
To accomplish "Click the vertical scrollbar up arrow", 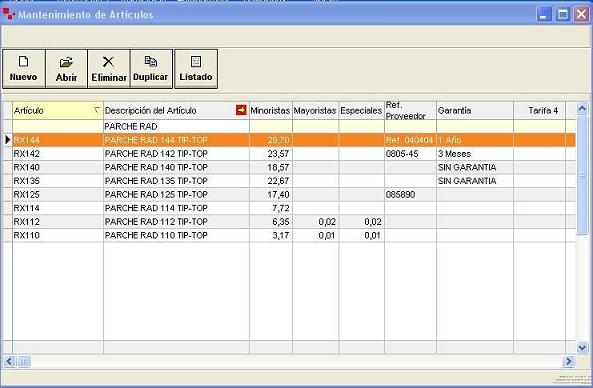I will tap(582, 109).
